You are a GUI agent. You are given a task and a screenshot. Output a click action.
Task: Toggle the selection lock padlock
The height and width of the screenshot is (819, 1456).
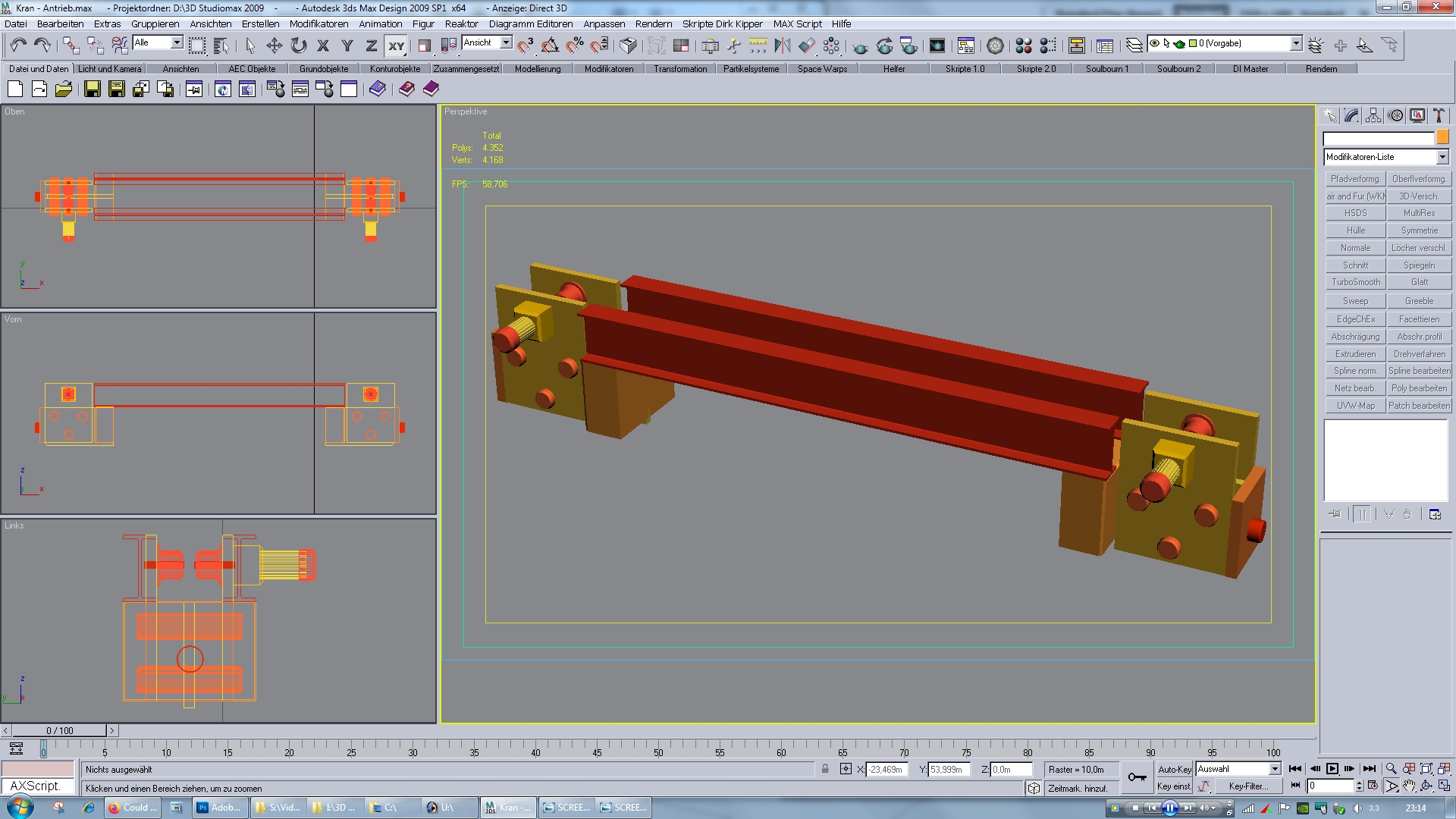(x=825, y=769)
